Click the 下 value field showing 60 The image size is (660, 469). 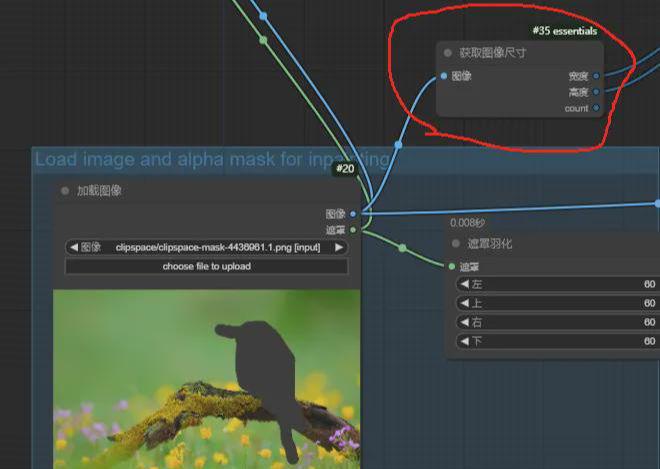point(558,341)
